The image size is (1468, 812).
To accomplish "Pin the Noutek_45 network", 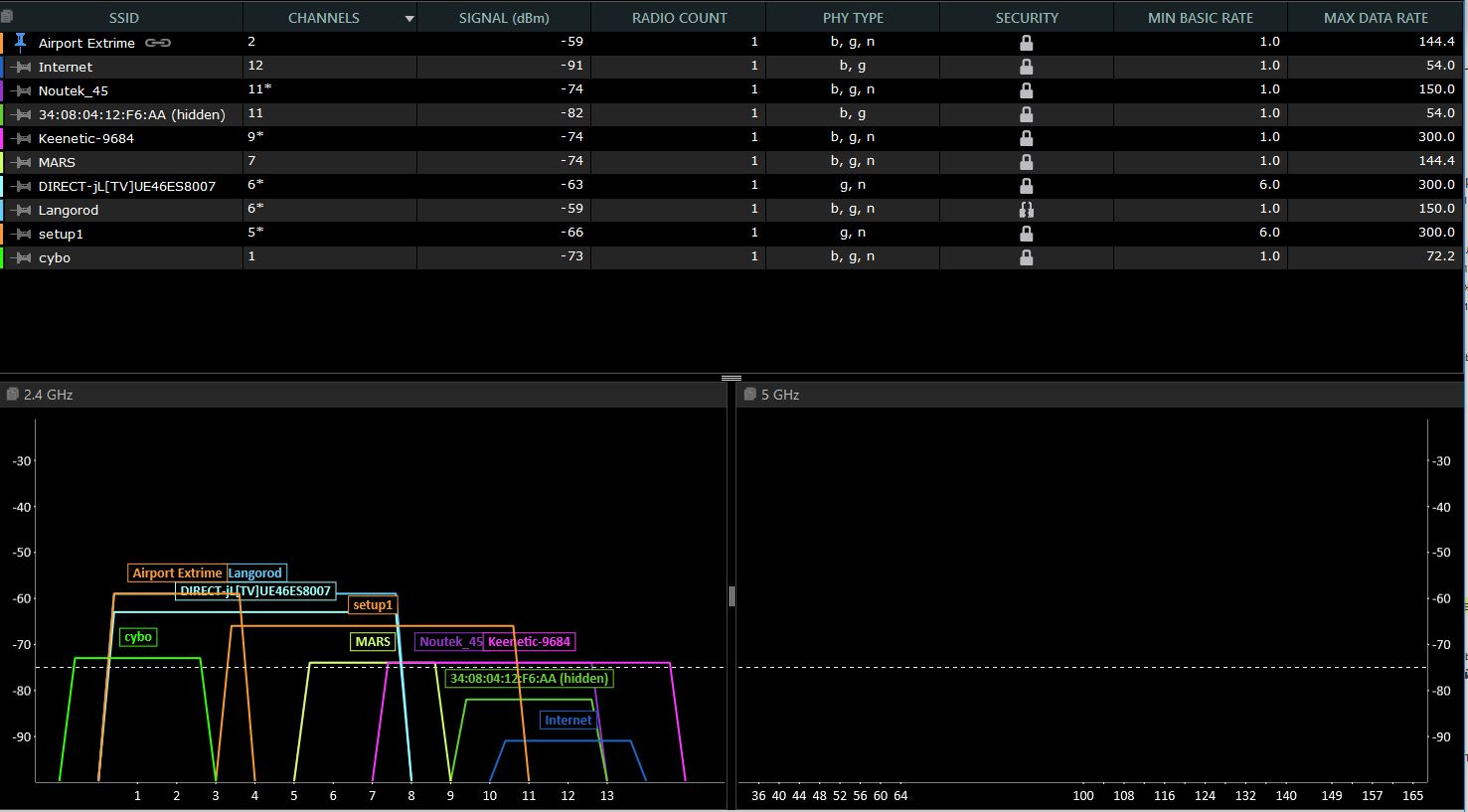I will click(21, 90).
